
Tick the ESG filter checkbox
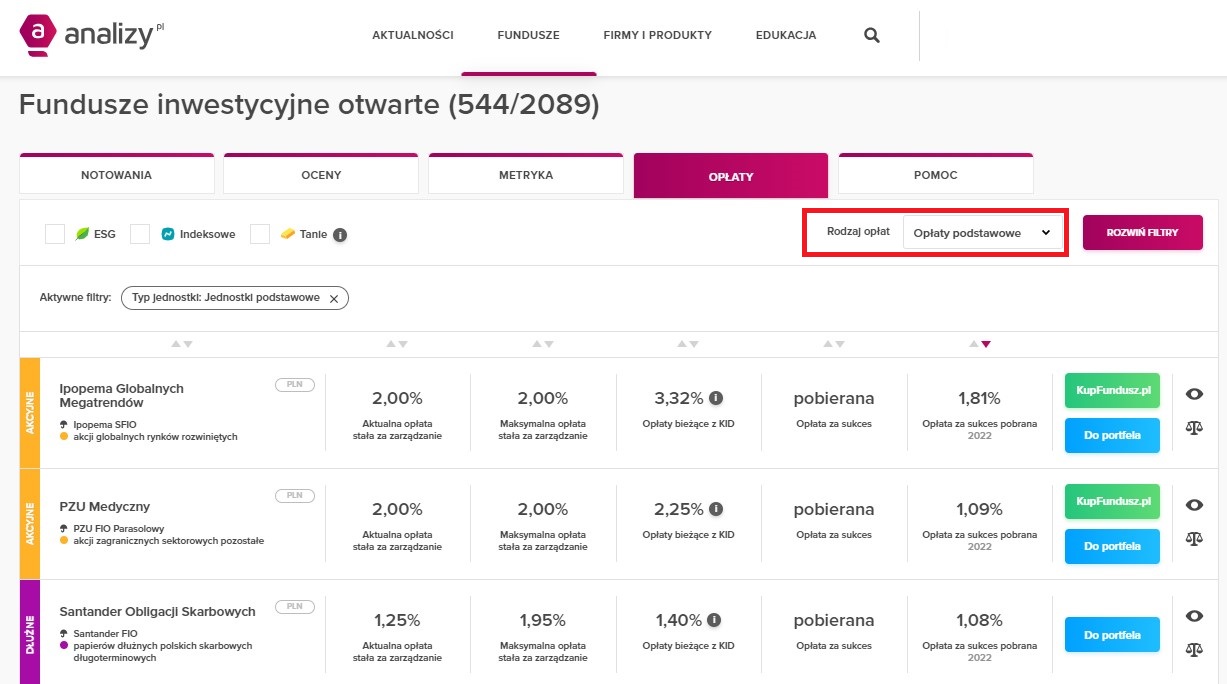[55, 234]
